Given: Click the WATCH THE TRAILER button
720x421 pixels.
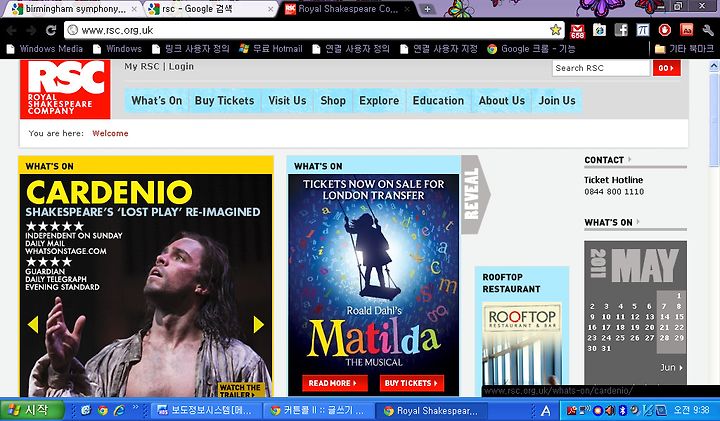Looking at the screenshot, I should tap(242, 390).
